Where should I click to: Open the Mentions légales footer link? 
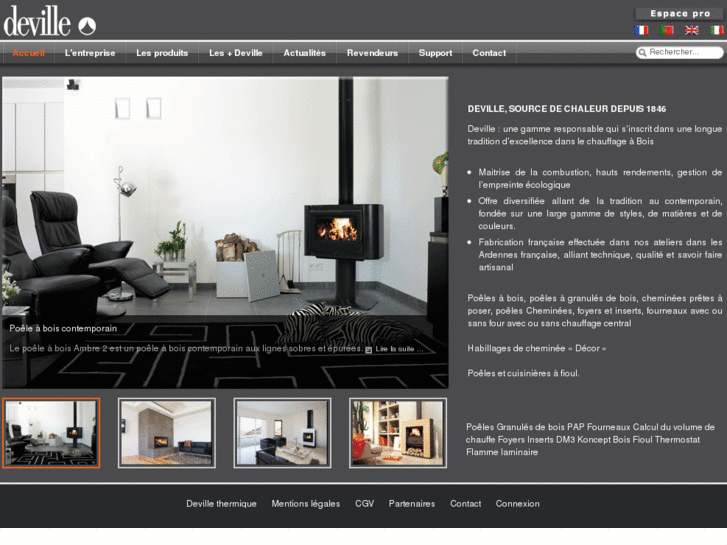306,504
